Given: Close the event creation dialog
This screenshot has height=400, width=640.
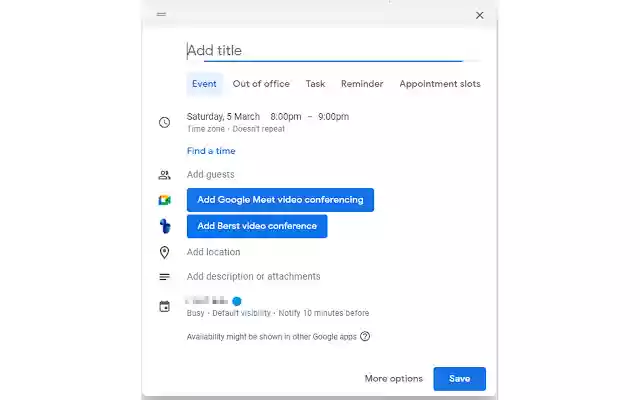Looking at the screenshot, I should [x=480, y=15].
